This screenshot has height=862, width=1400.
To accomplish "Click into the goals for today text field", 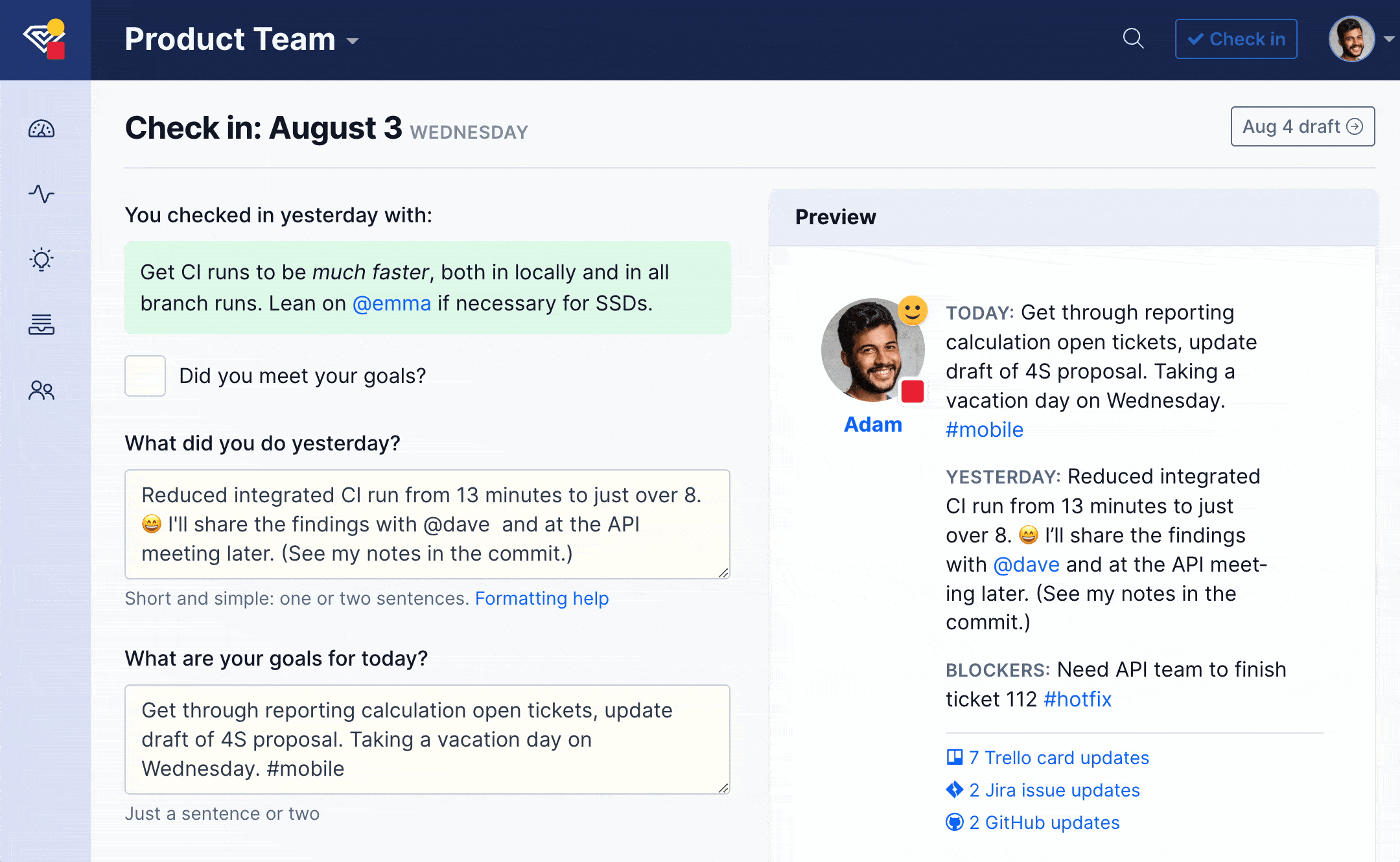I will 427,740.
